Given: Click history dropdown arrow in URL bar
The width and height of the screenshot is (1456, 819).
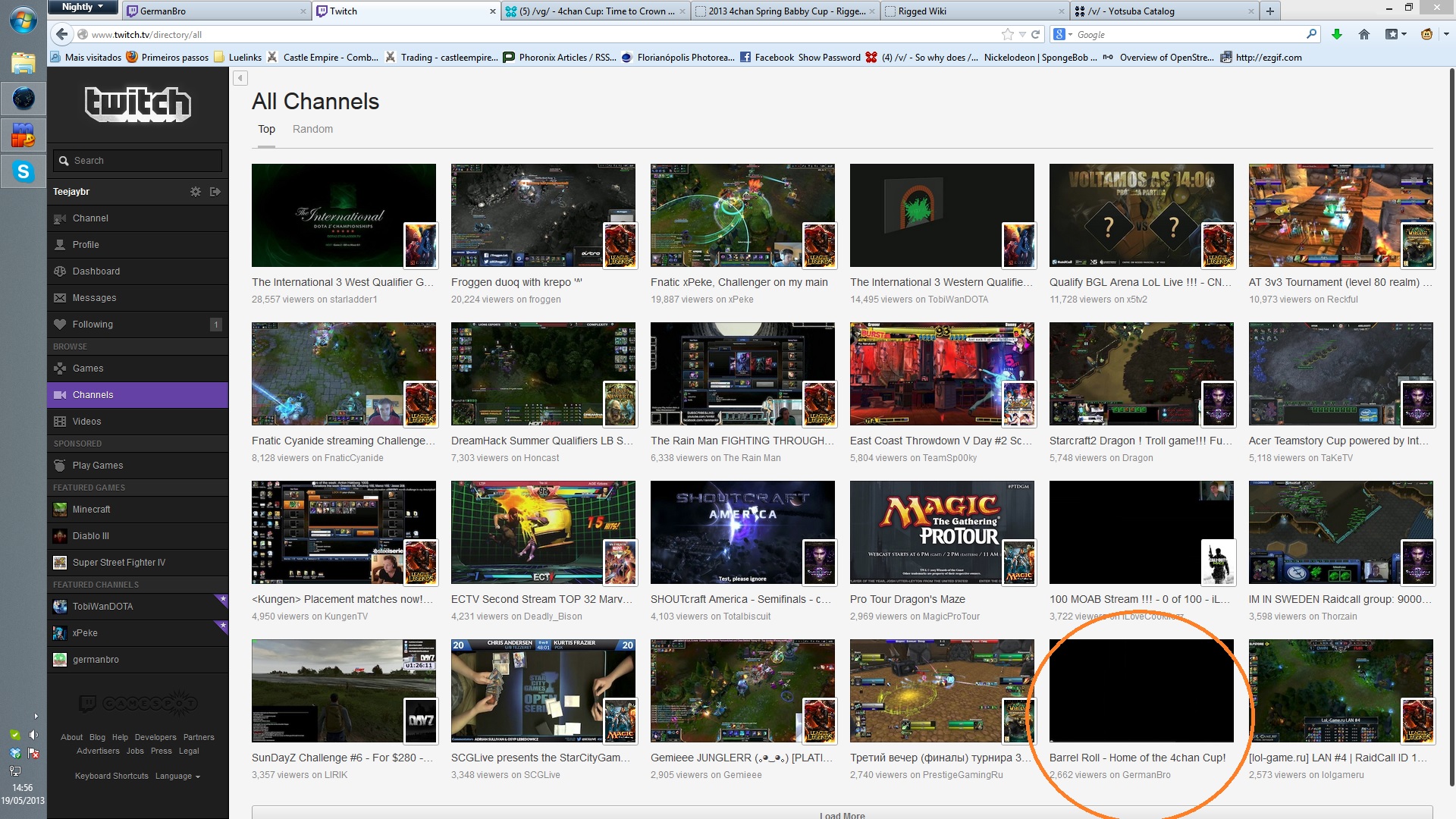Looking at the screenshot, I should (x=1022, y=34).
